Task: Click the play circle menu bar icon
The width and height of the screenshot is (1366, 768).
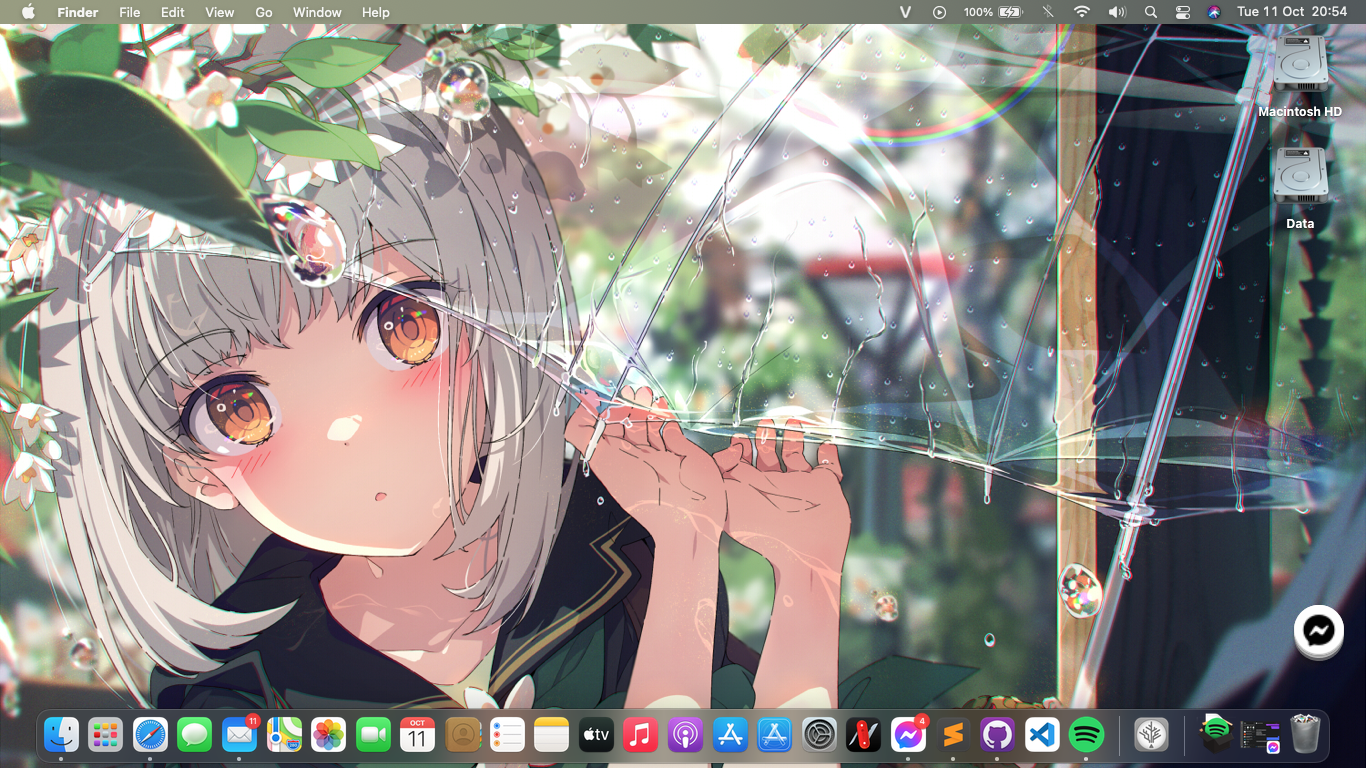Action: pos(939,12)
